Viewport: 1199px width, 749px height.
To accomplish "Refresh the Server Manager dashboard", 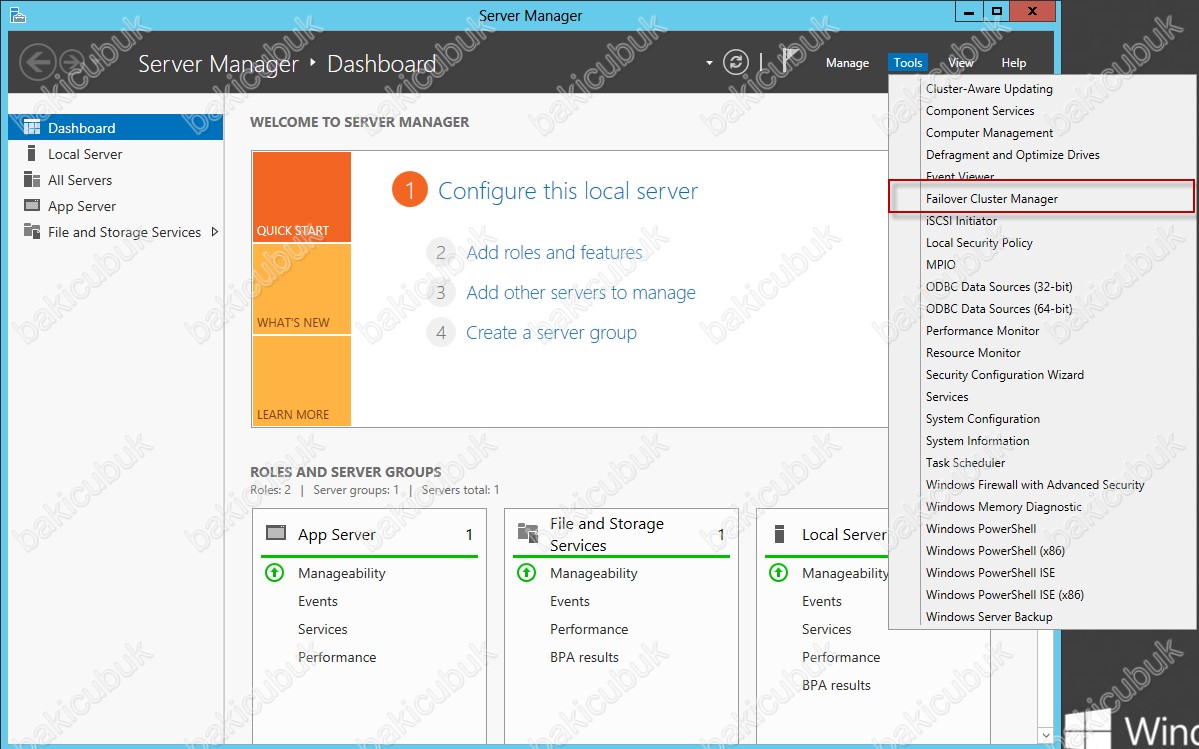I will (x=736, y=63).
